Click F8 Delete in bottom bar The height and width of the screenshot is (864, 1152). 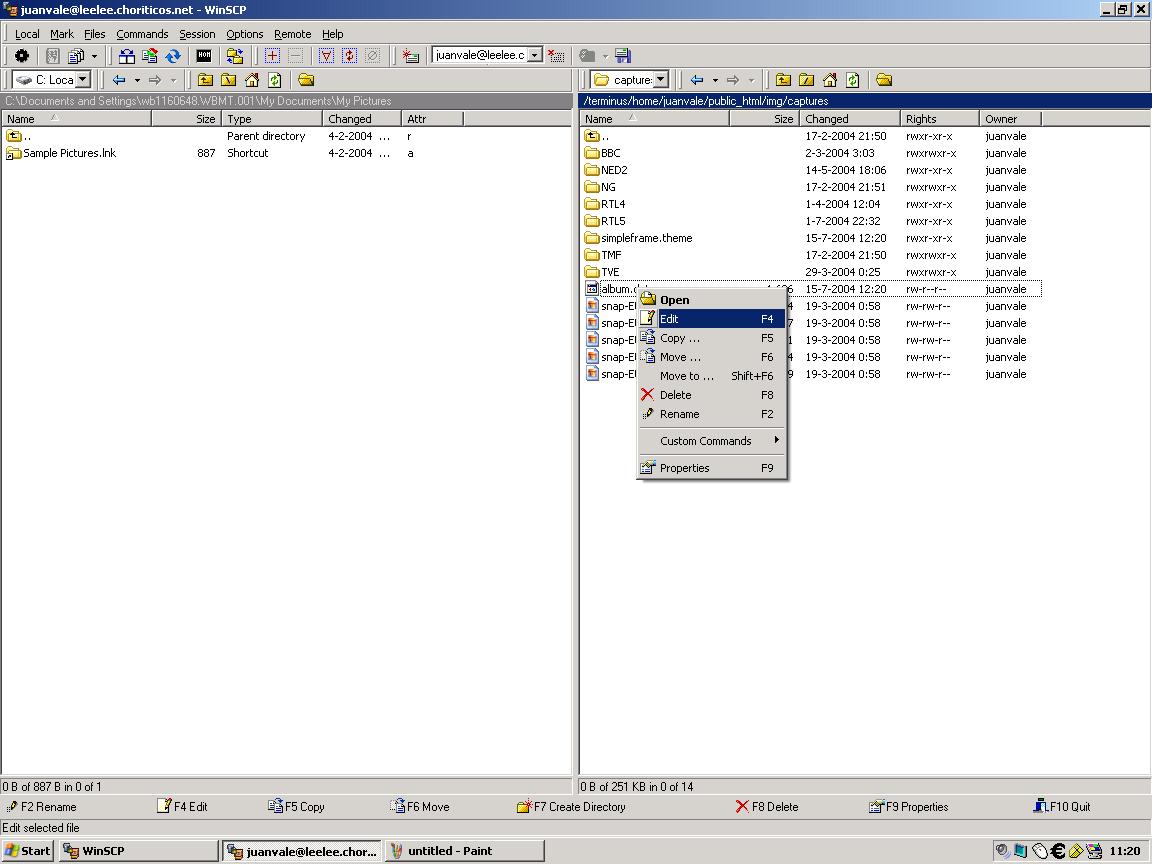click(767, 807)
